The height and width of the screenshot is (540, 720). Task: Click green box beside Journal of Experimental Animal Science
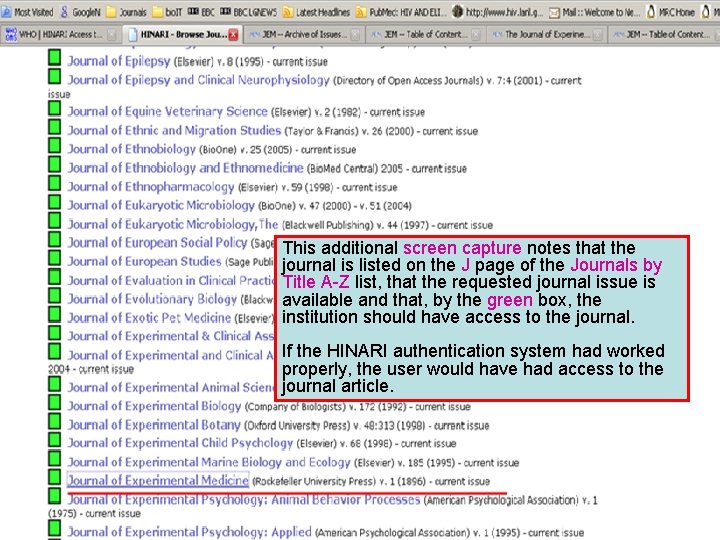tap(55, 384)
